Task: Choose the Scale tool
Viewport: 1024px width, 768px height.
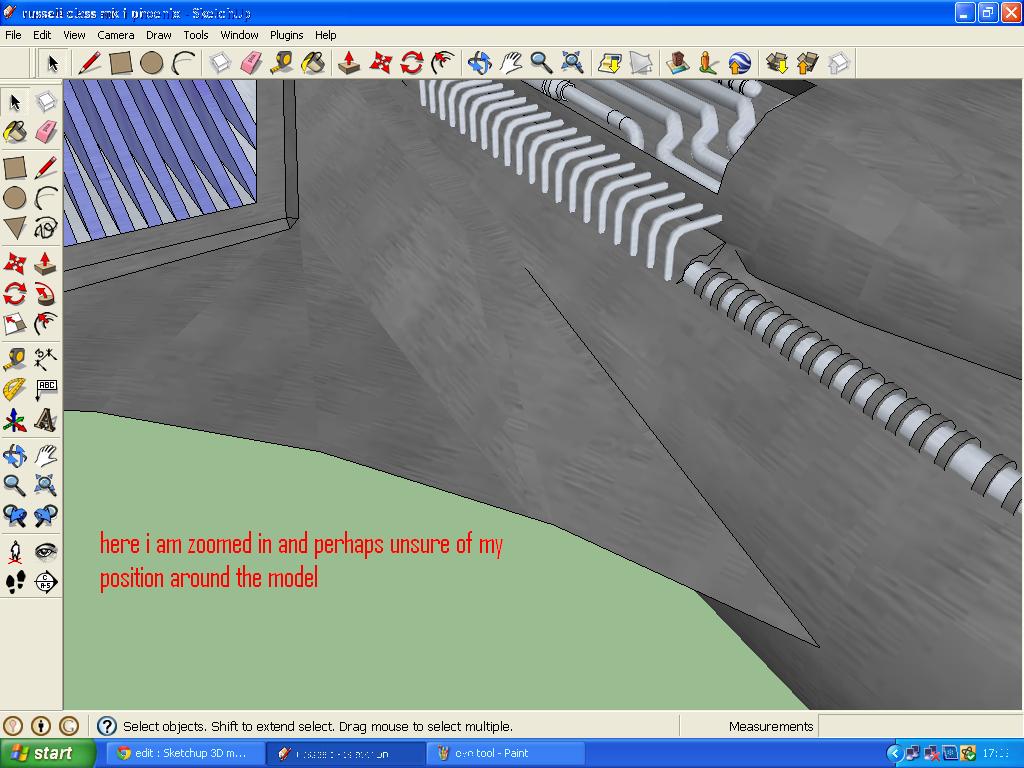Action: (x=14, y=323)
